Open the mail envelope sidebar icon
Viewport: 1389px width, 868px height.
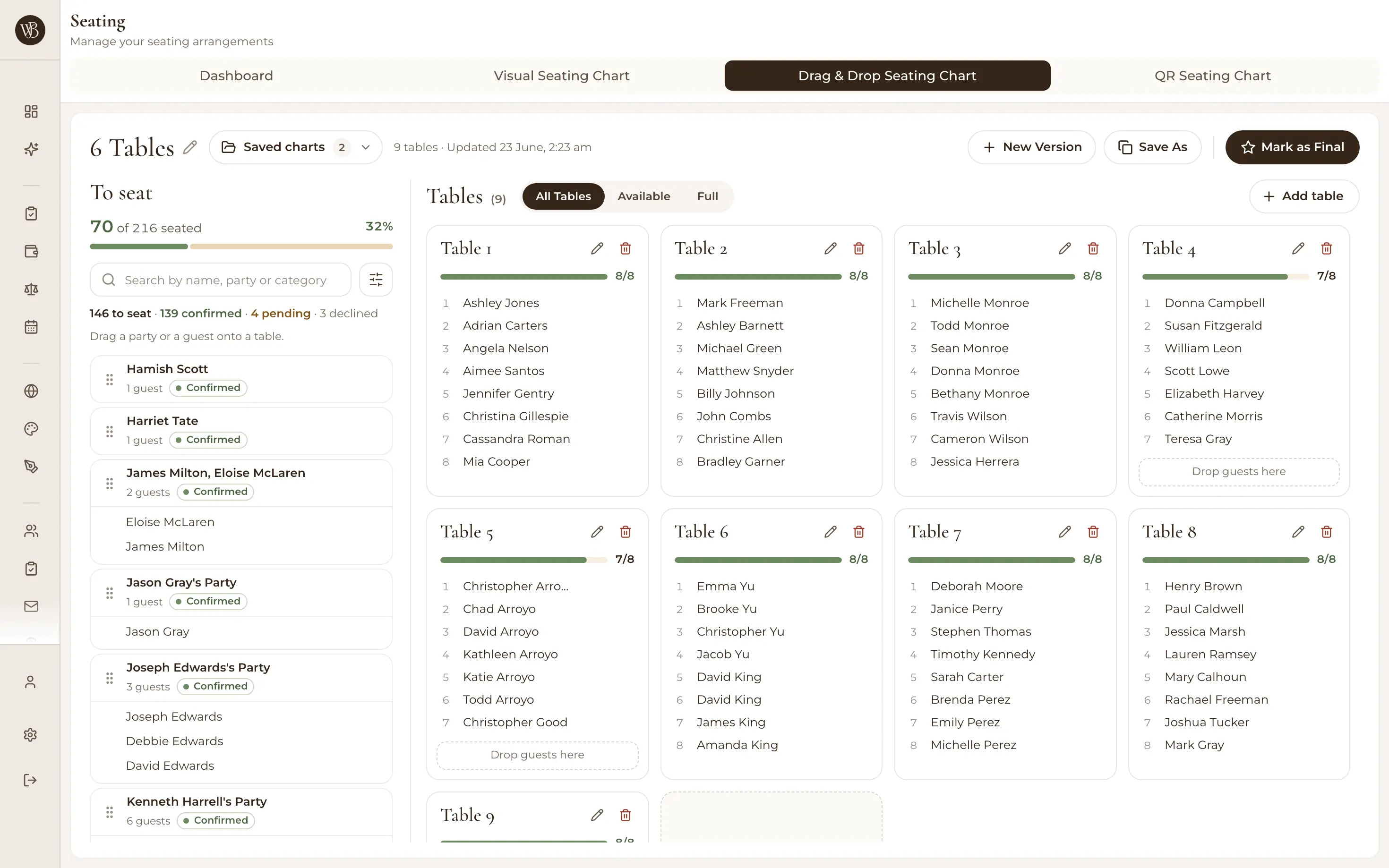click(x=31, y=606)
